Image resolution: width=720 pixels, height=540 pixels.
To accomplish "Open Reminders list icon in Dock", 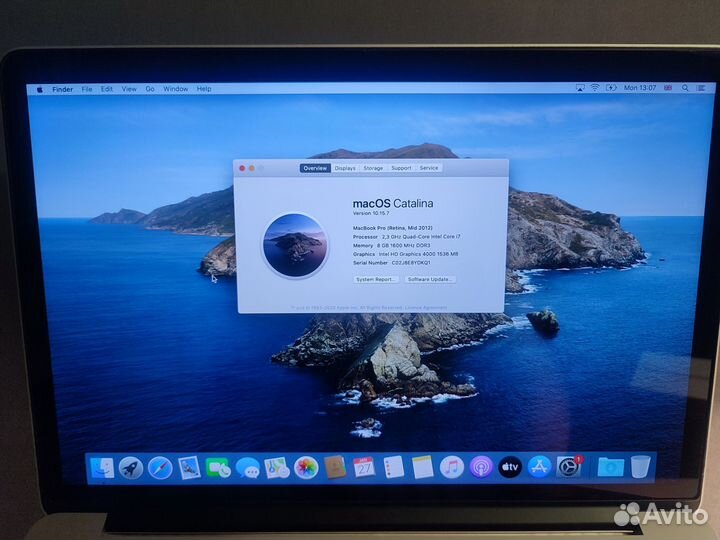I will tap(394, 467).
